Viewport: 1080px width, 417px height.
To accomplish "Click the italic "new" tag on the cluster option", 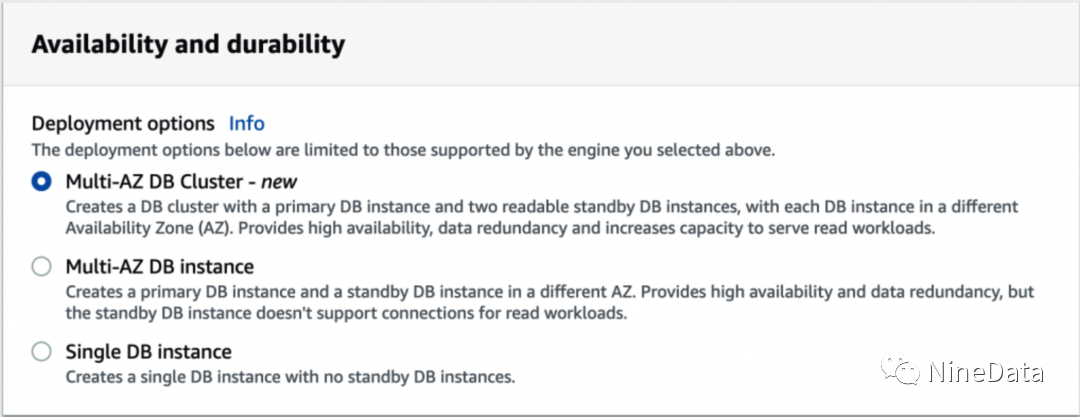I will (280, 182).
